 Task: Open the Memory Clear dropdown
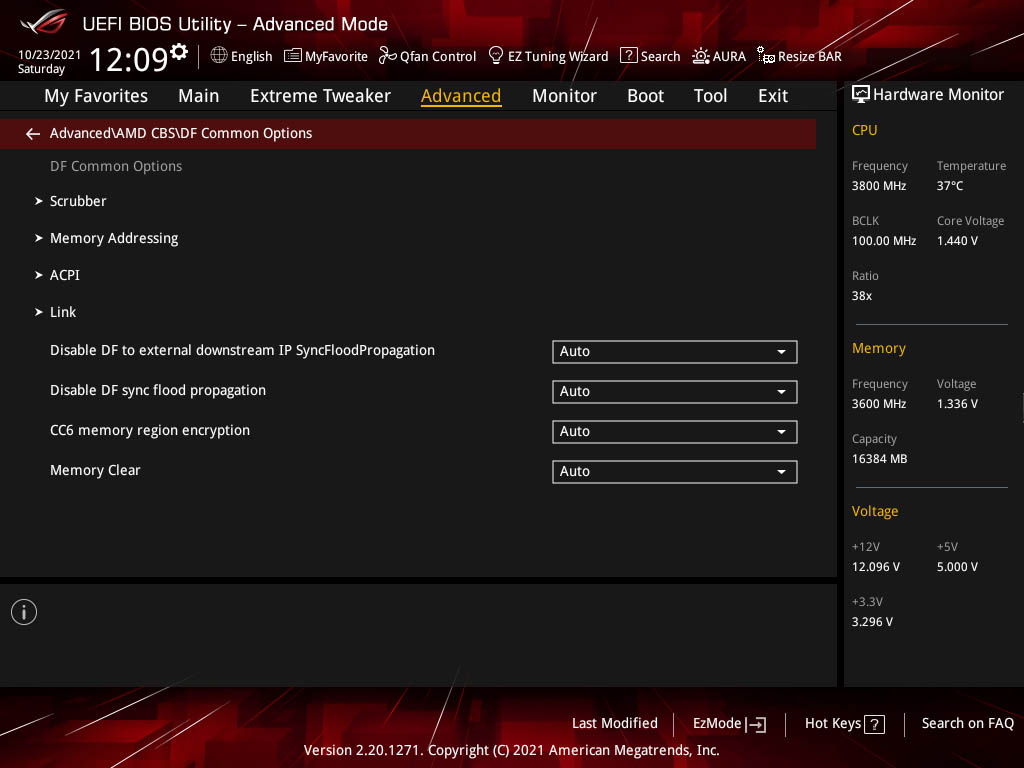(x=675, y=472)
